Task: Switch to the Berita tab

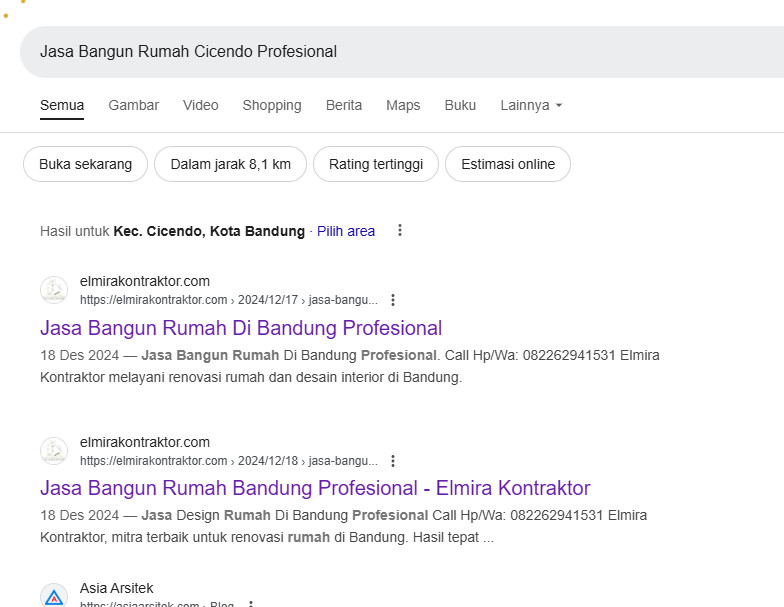Action: click(x=344, y=106)
